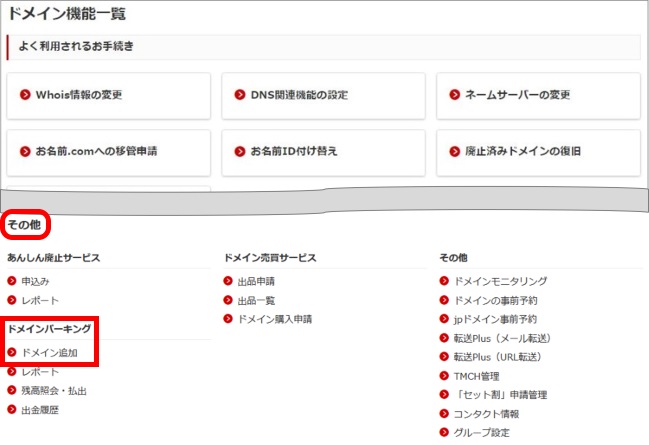Click the red arrow icon beside TMCH管理

[444, 375]
